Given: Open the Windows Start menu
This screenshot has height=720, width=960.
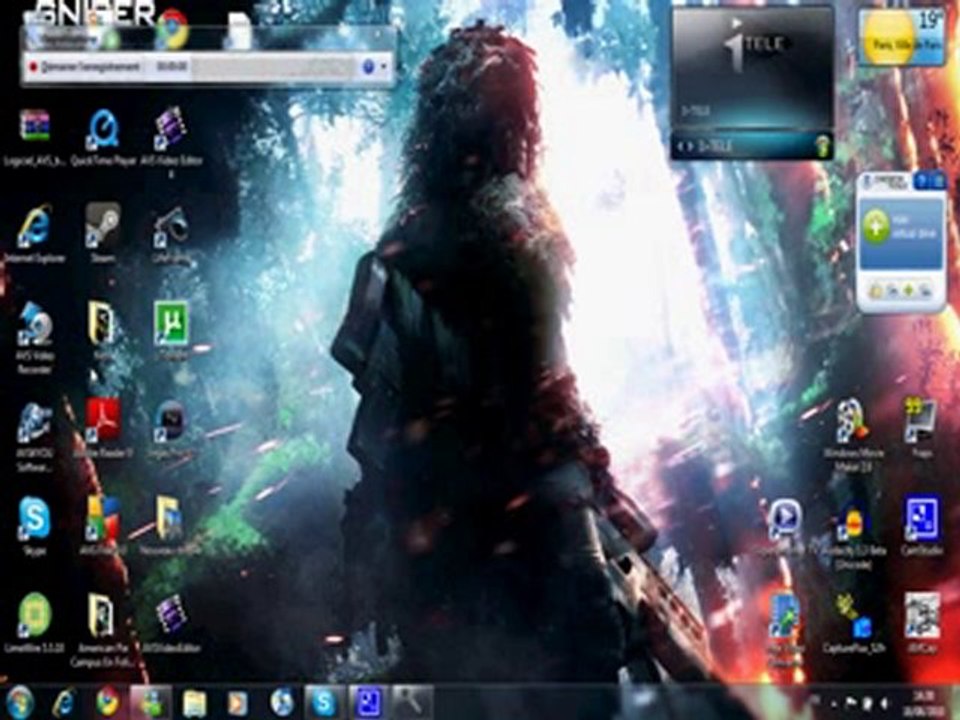Looking at the screenshot, I should [20, 702].
